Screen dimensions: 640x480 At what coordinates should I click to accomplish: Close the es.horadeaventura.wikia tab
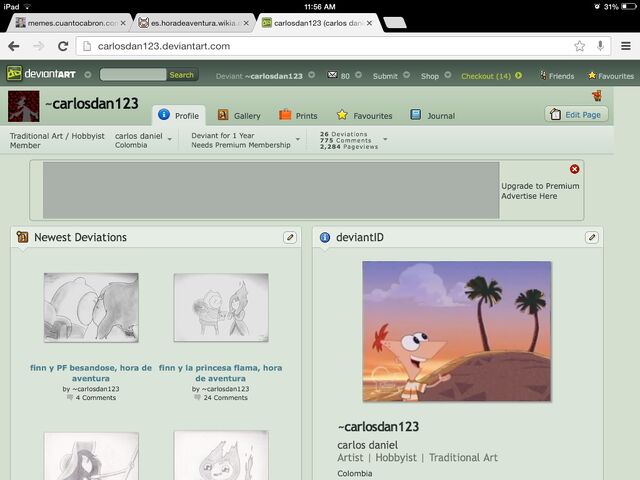click(x=246, y=23)
